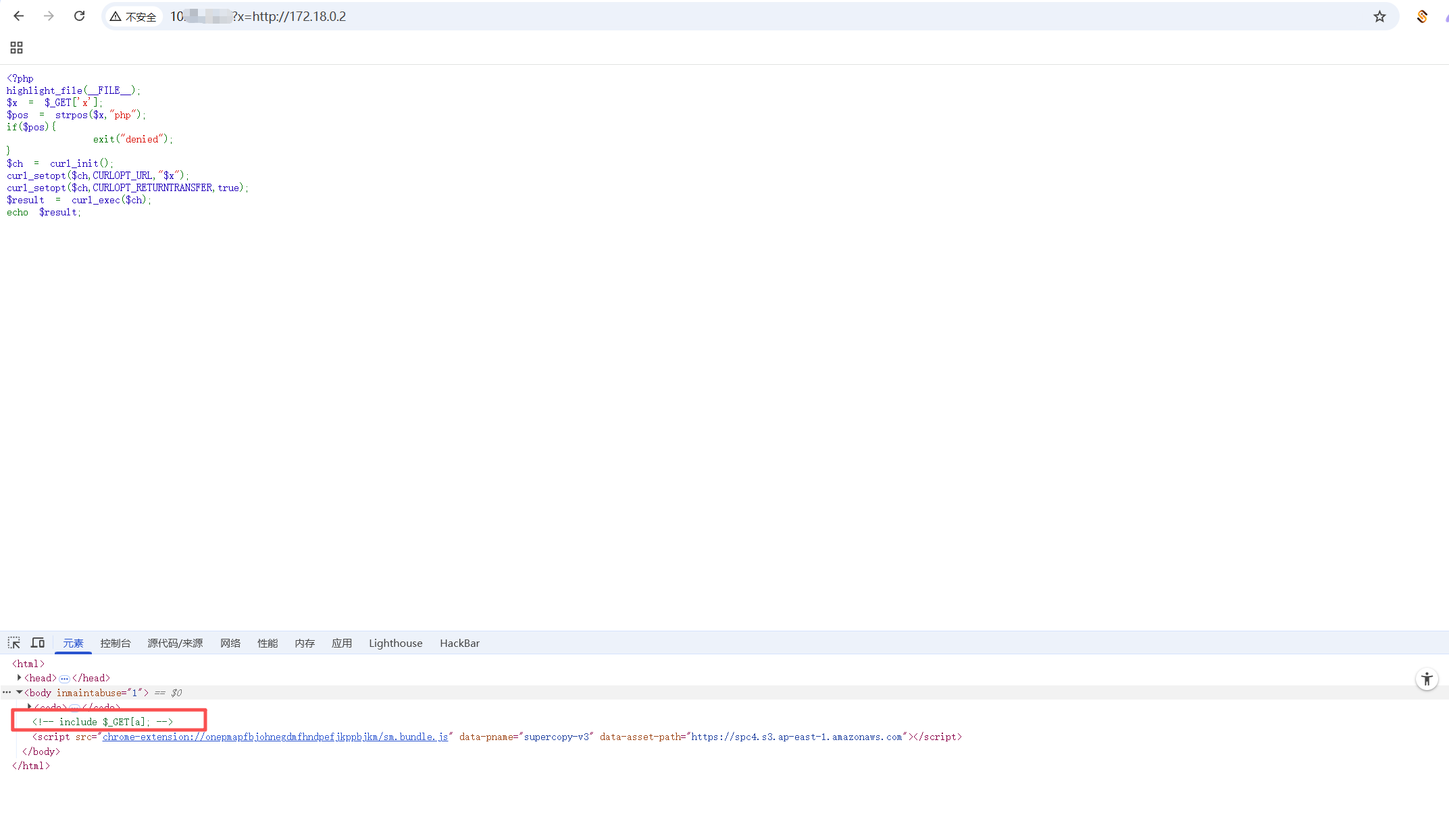Viewport: 1449px width, 840px height.
Task: Bookmark this page with the star icon
Action: click(1379, 16)
